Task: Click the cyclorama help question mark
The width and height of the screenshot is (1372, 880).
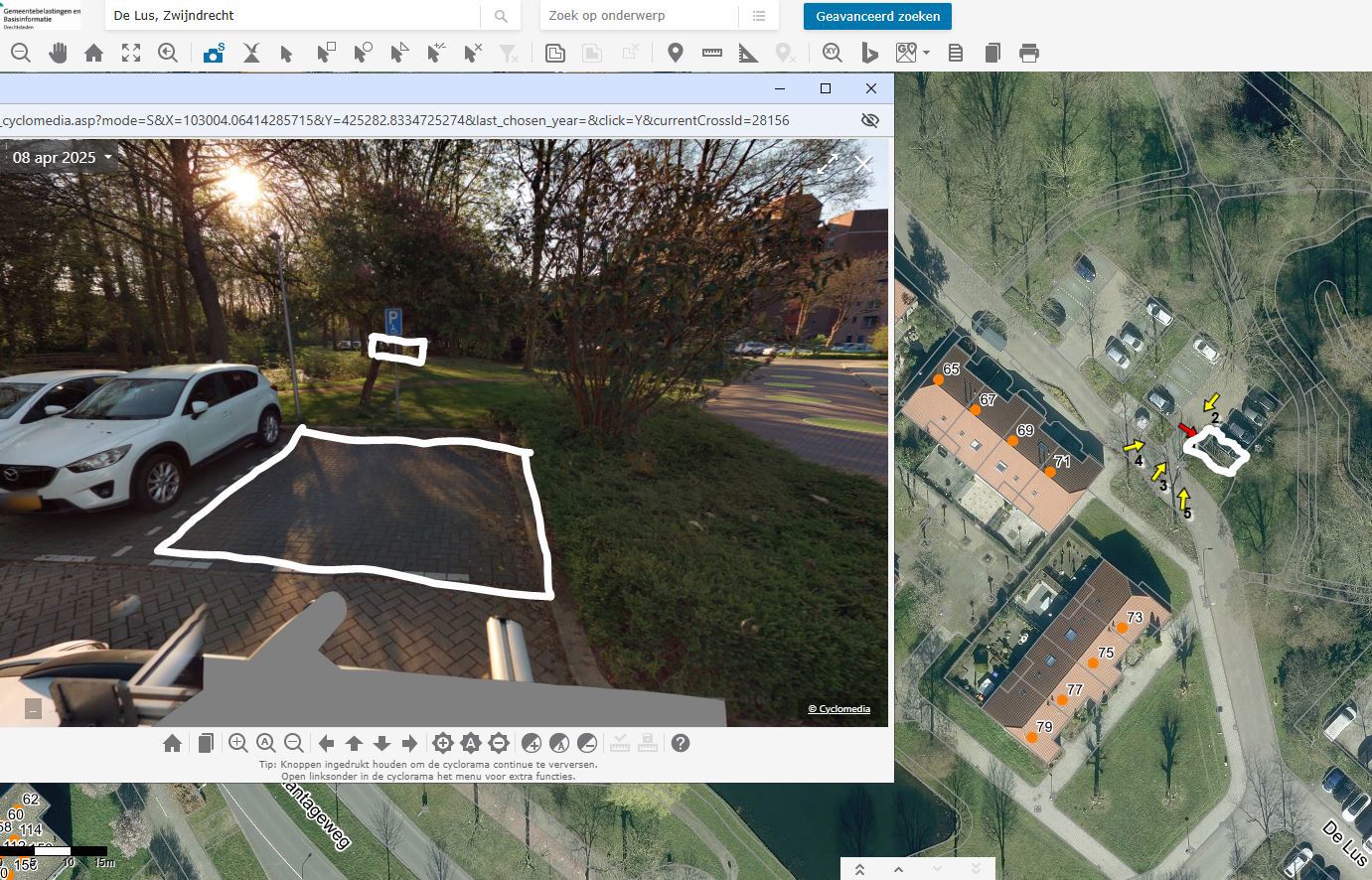Action: [x=681, y=743]
